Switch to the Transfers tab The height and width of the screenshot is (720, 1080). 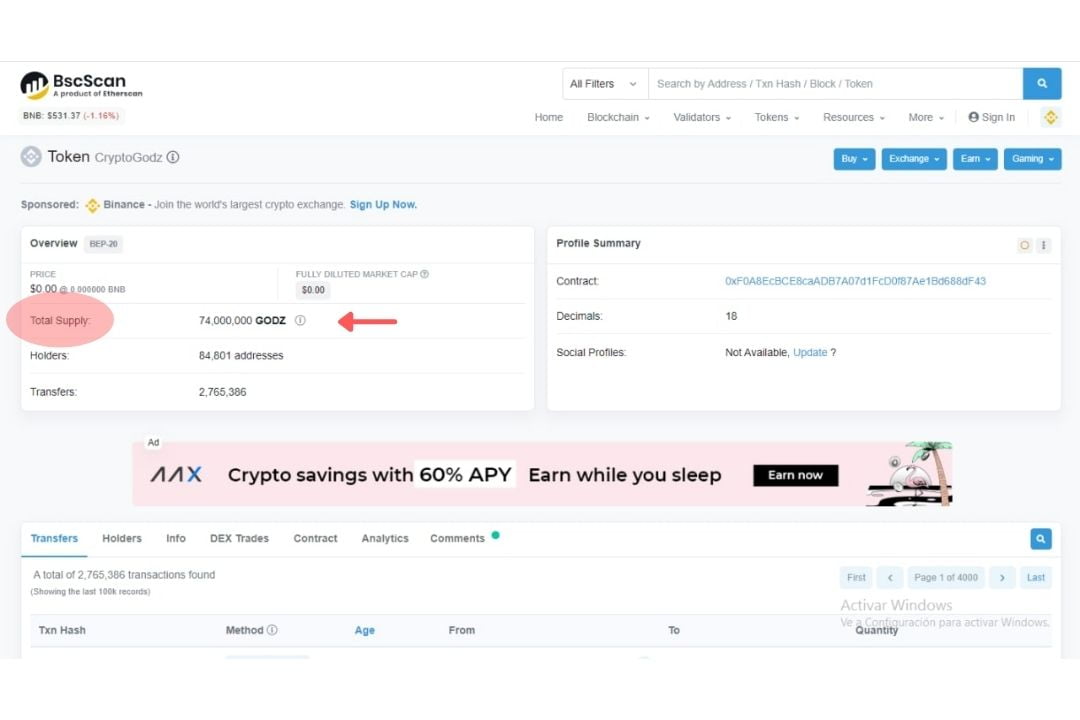pyautogui.click(x=54, y=539)
